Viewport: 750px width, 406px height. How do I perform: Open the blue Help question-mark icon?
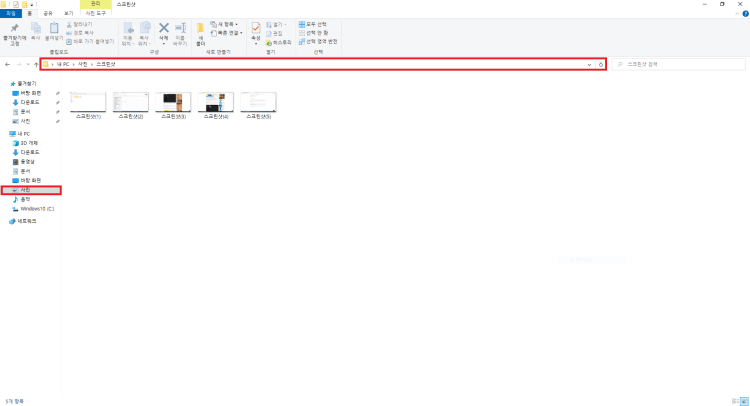click(745, 14)
